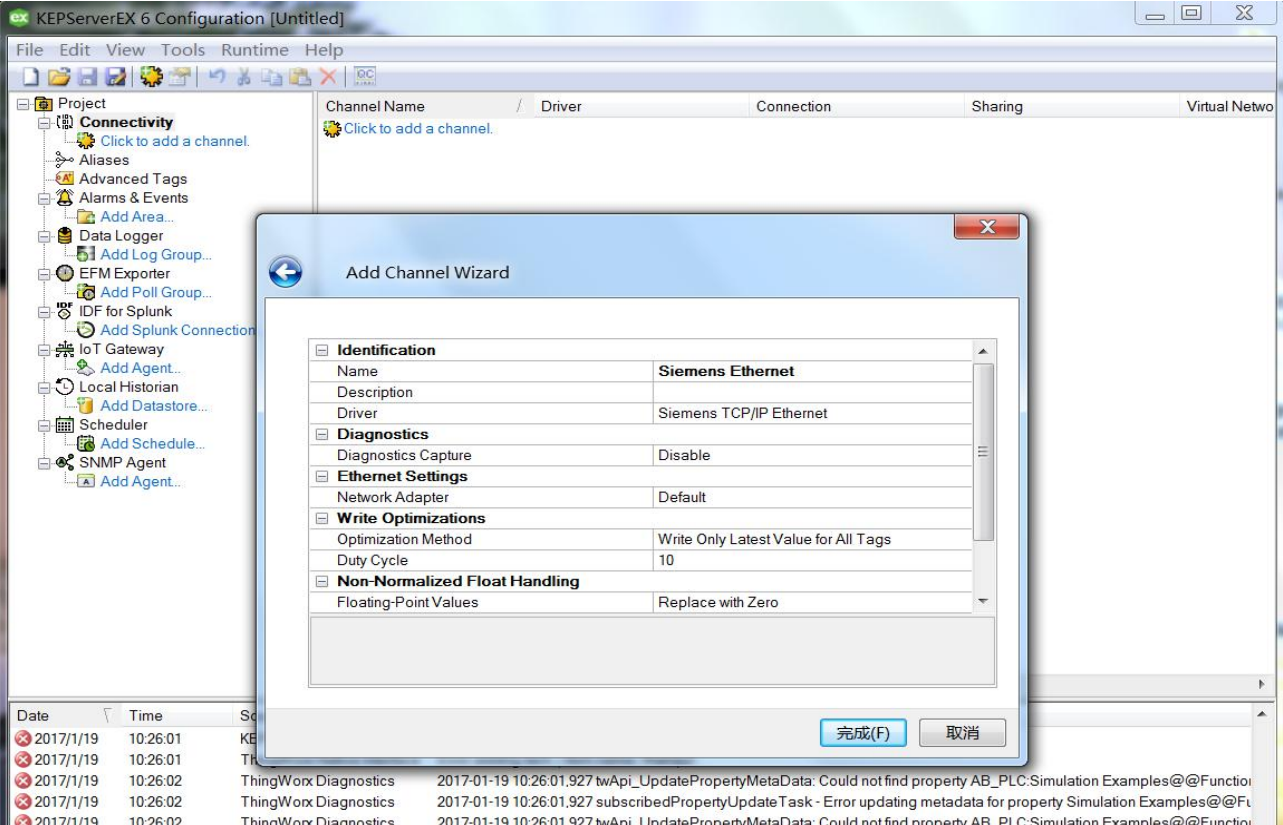Click the Undo arrow in the toolbar
1283x825 pixels.
click(216, 76)
